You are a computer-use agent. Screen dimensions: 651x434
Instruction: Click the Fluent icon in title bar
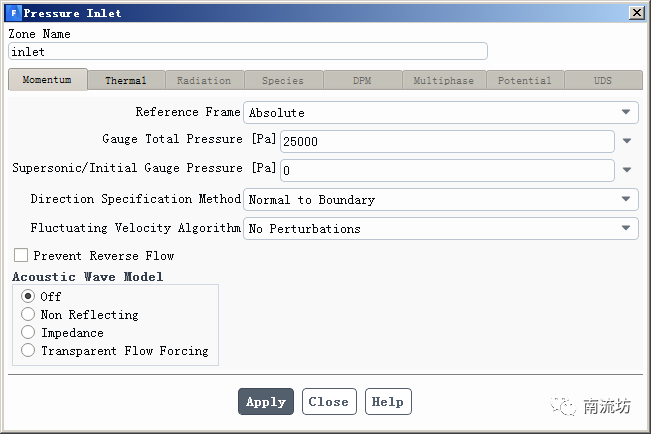click(x=13, y=12)
